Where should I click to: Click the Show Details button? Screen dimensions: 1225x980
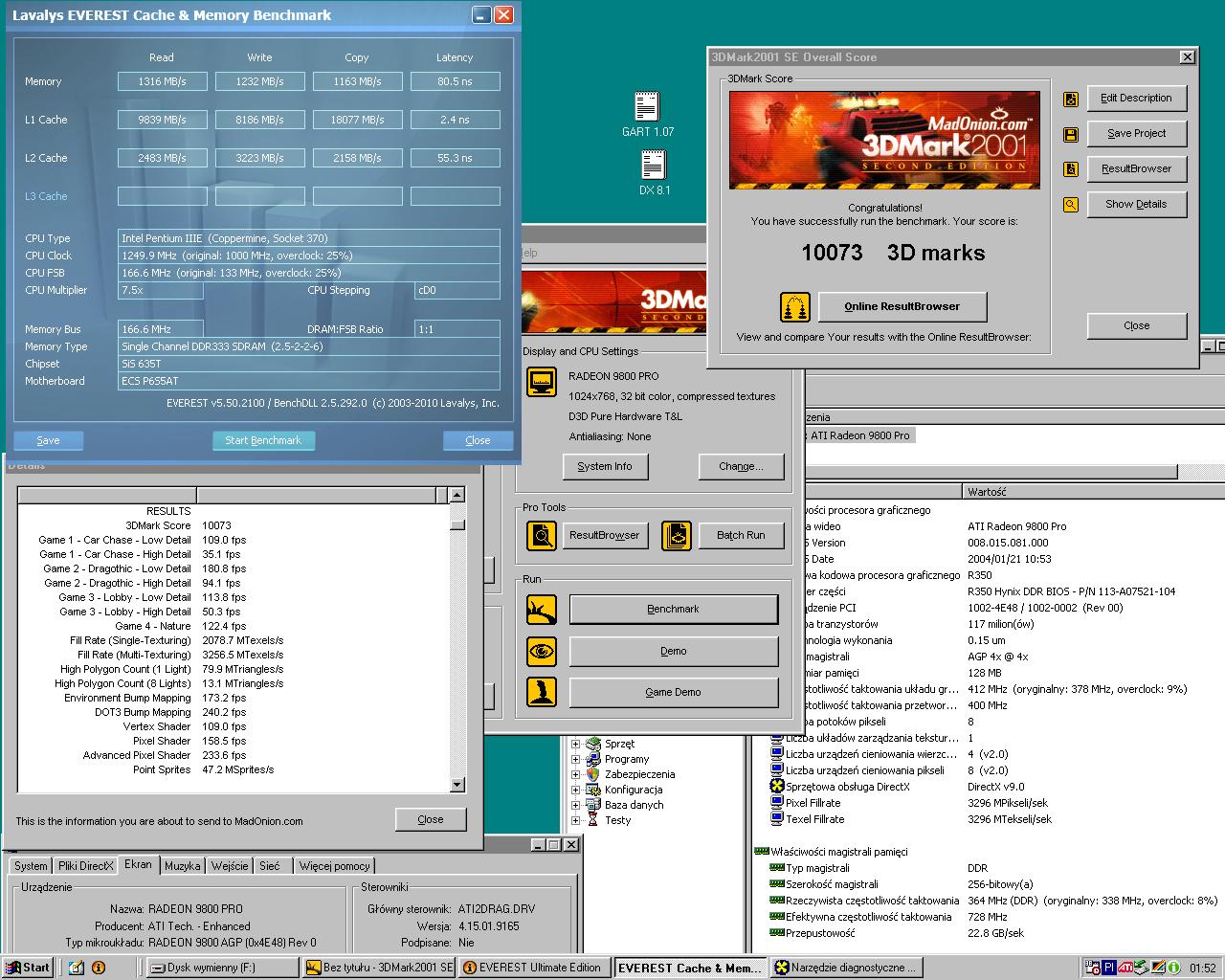pos(1136,205)
